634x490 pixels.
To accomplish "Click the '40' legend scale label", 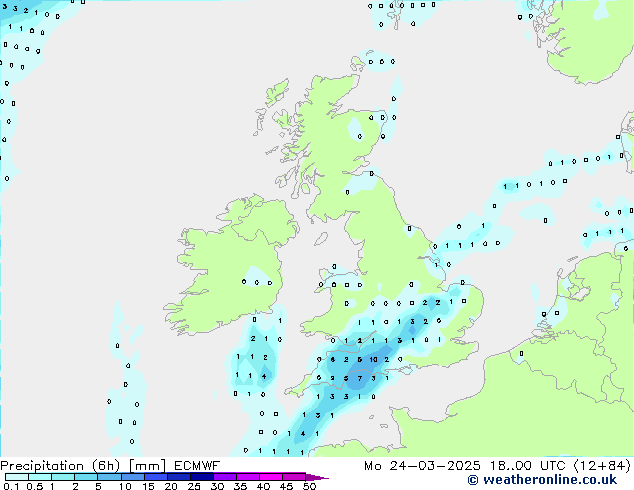I will [x=264, y=486].
